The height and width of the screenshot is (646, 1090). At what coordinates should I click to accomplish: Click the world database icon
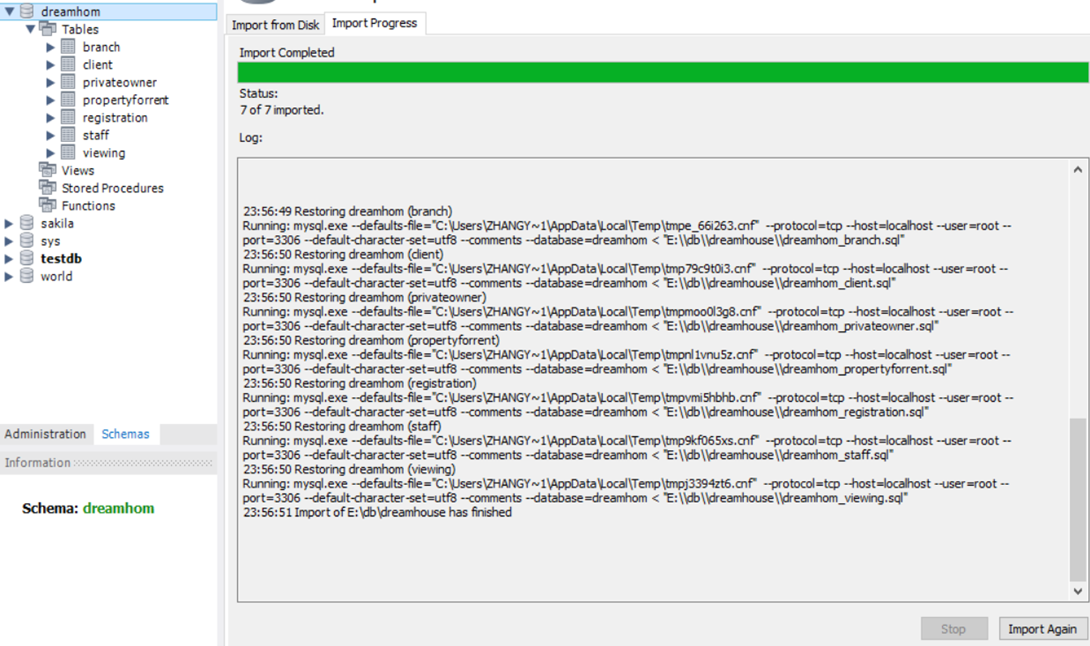tap(26, 275)
